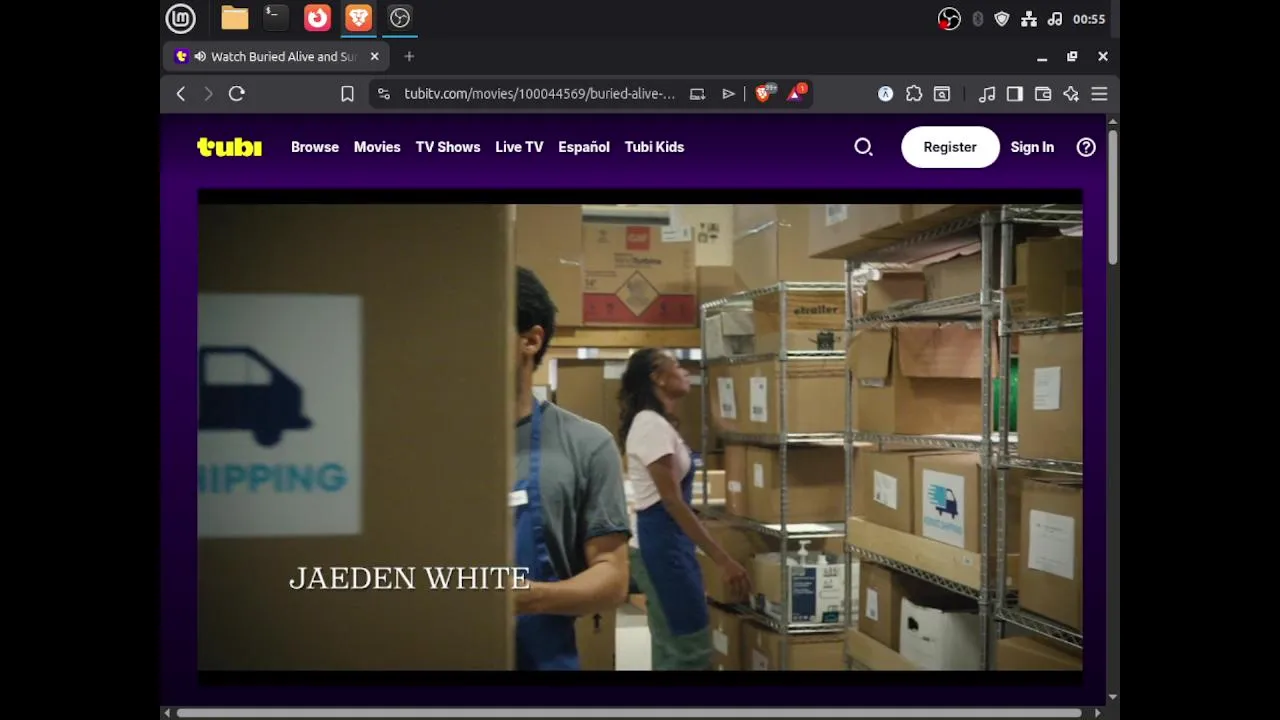Click the scroll up arrow
Viewport: 1280px width, 720px height.
(1113, 121)
